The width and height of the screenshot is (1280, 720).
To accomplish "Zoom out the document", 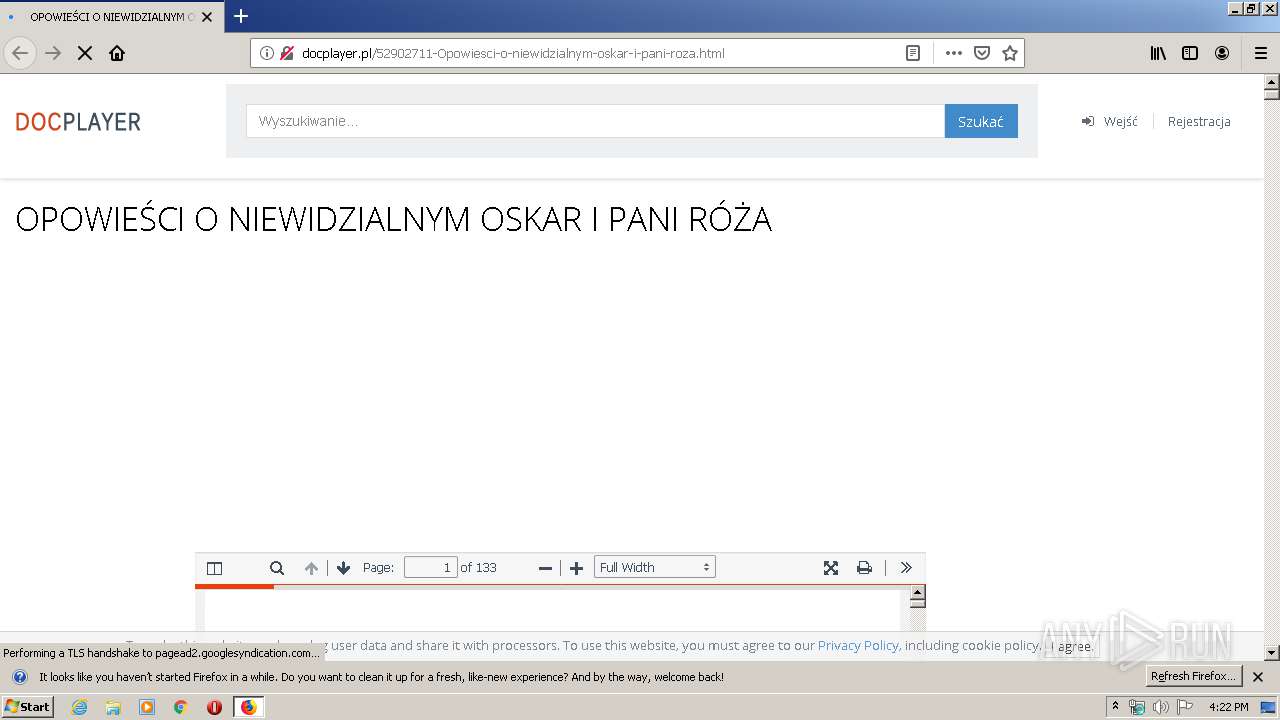I will (545, 568).
